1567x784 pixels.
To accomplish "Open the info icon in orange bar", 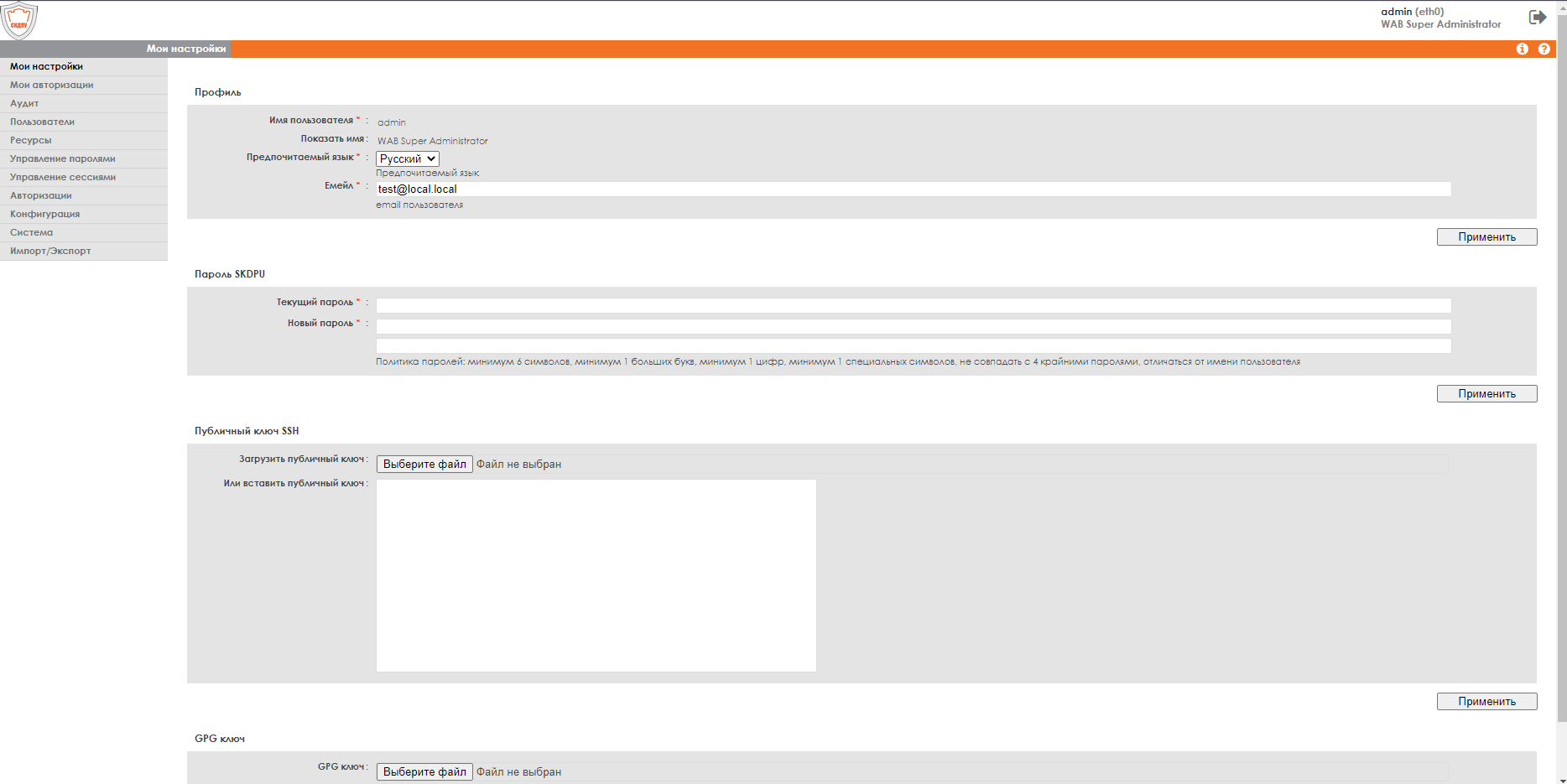I will point(1523,49).
